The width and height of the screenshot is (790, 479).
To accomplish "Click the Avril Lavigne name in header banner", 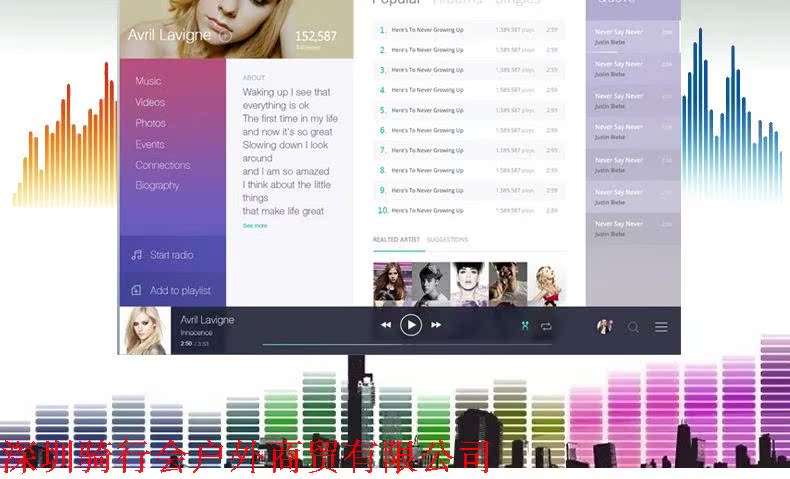I will (x=169, y=35).
